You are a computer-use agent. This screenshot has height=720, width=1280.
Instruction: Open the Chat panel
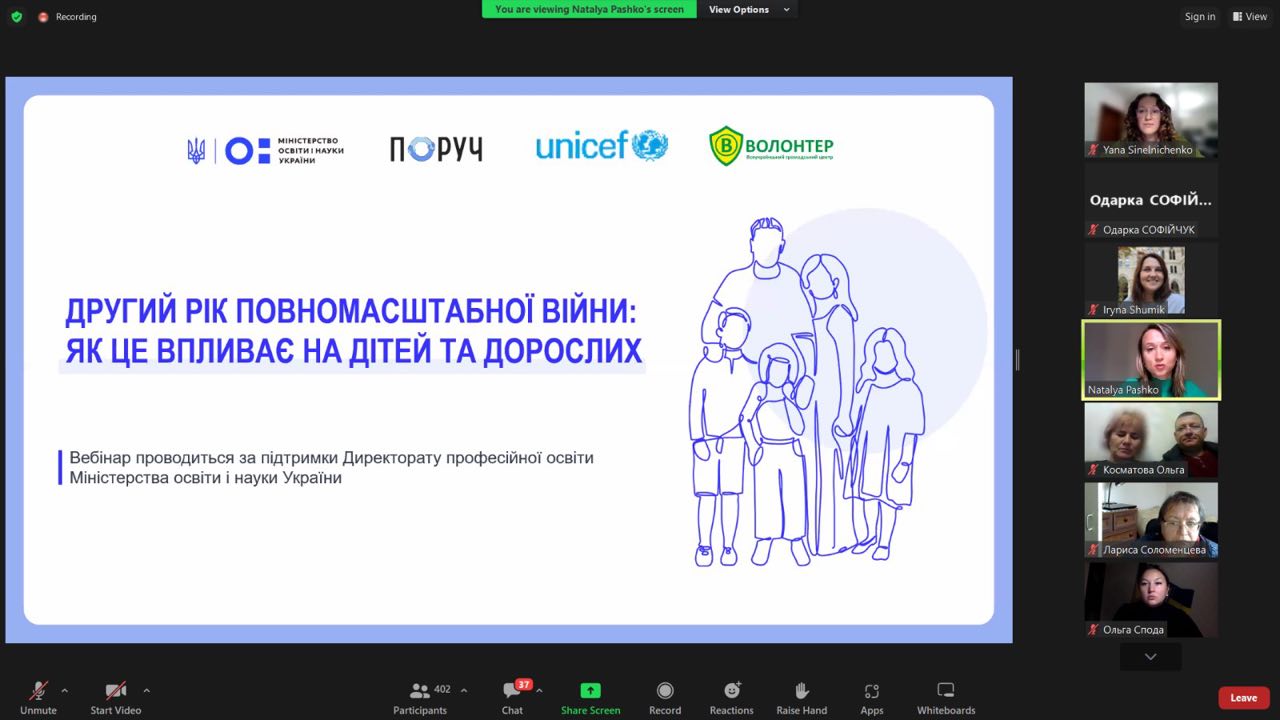pos(512,691)
